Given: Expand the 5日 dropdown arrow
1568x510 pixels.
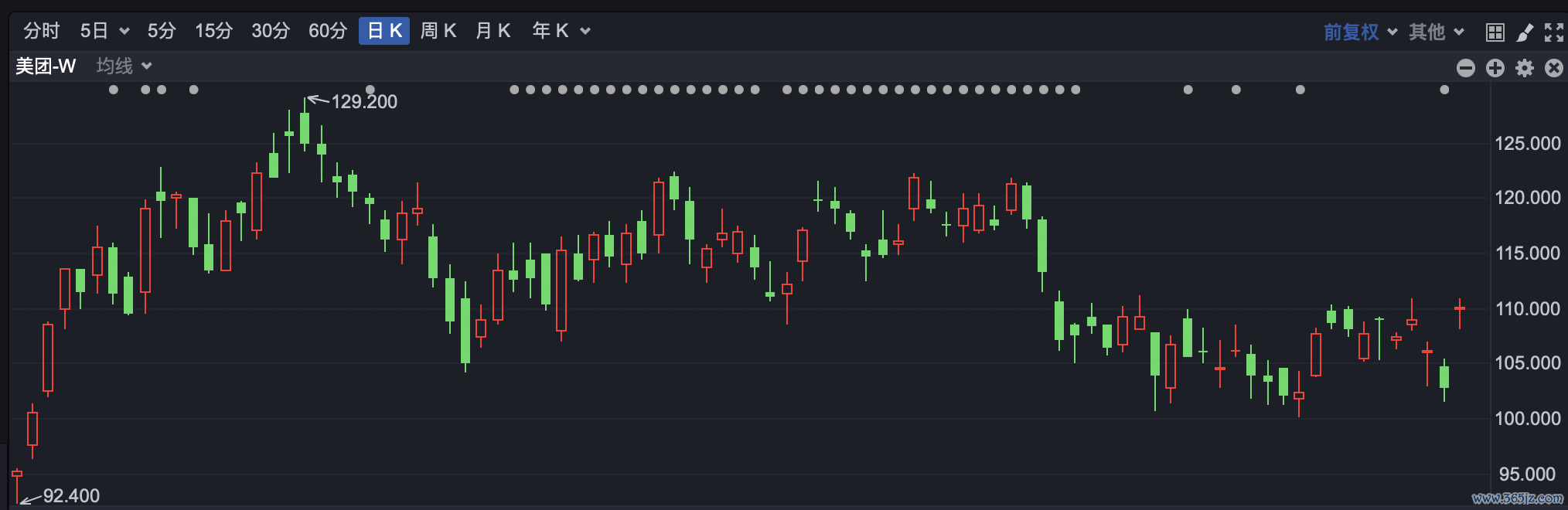Looking at the screenshot, I should pyautogui.click(x=124, y=32).
